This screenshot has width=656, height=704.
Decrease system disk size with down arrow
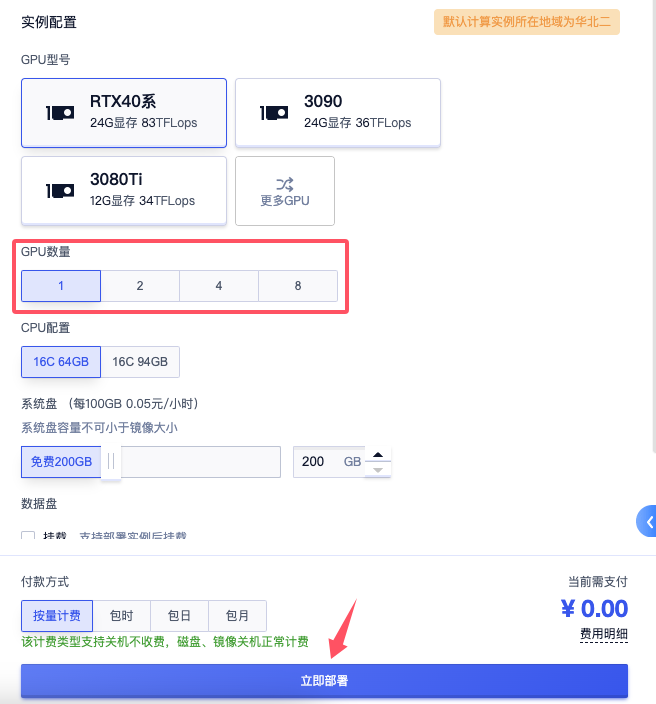coord(378,470)
